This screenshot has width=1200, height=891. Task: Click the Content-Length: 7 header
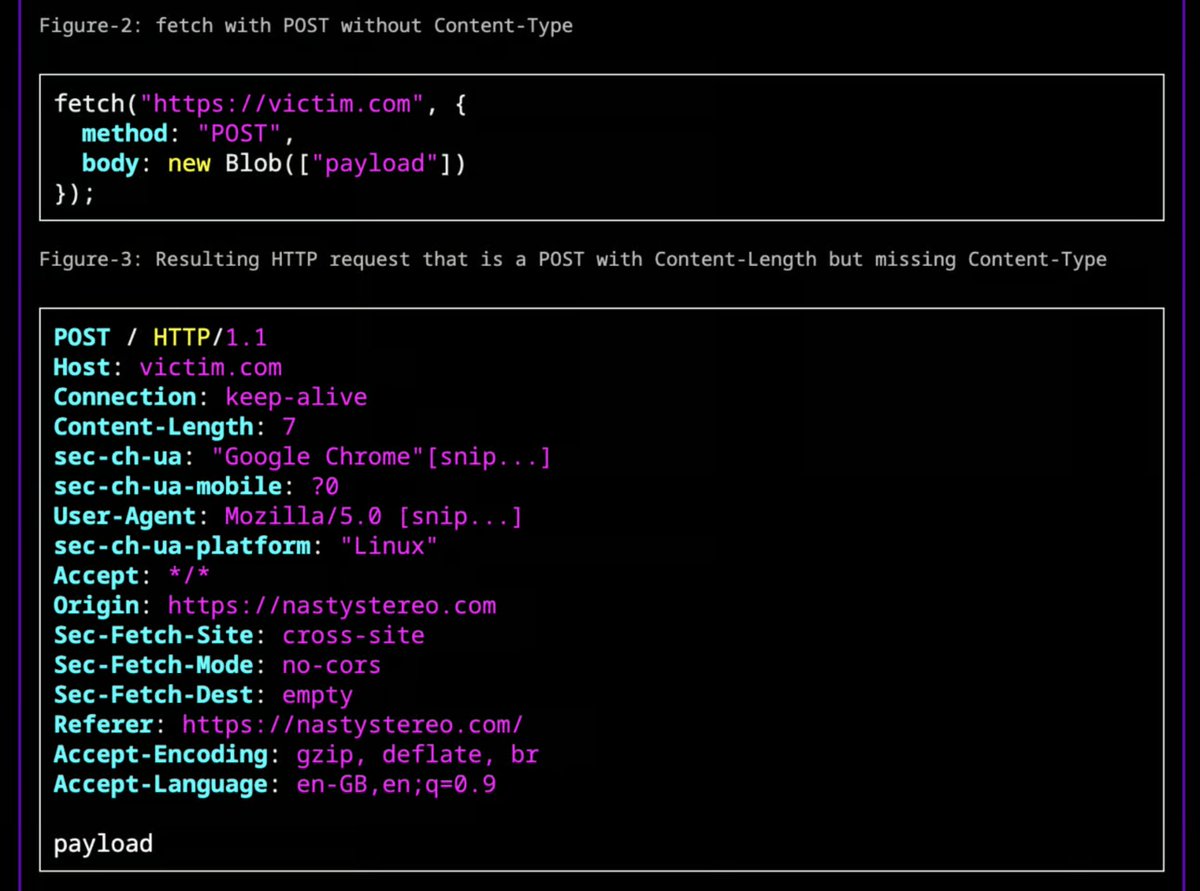point(175,427)
